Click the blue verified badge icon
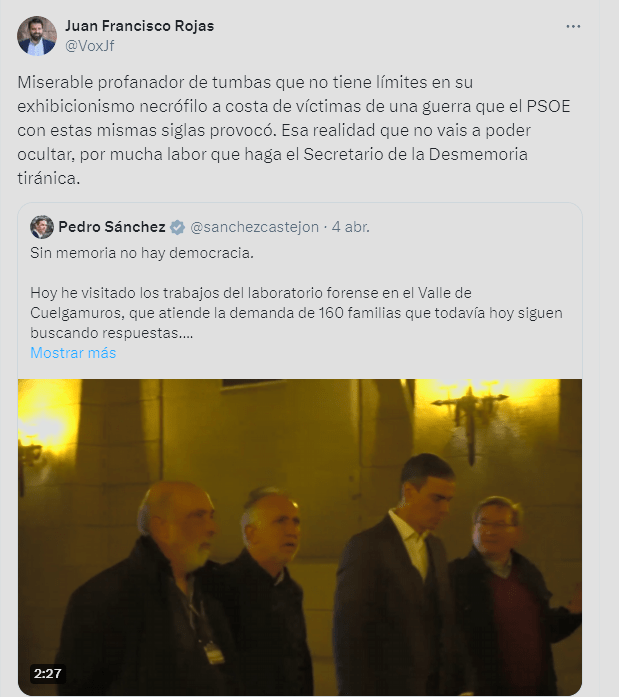 177,227
